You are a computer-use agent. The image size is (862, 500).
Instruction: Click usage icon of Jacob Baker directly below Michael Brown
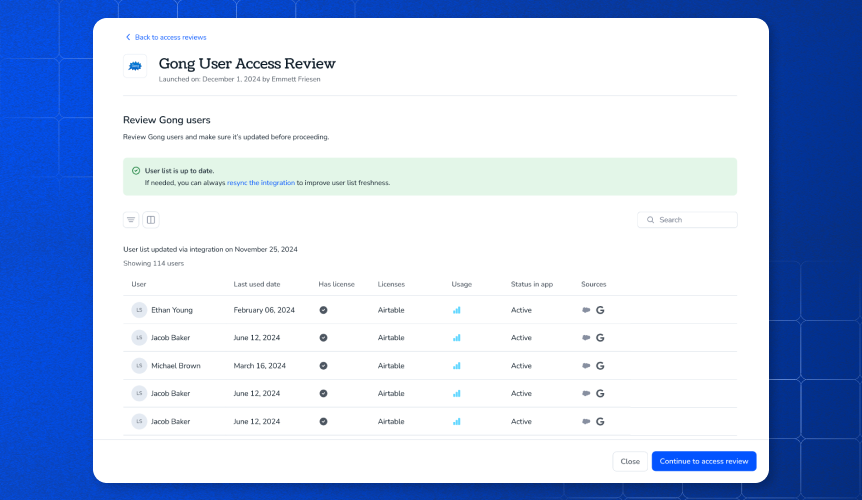tap(456, 393)
